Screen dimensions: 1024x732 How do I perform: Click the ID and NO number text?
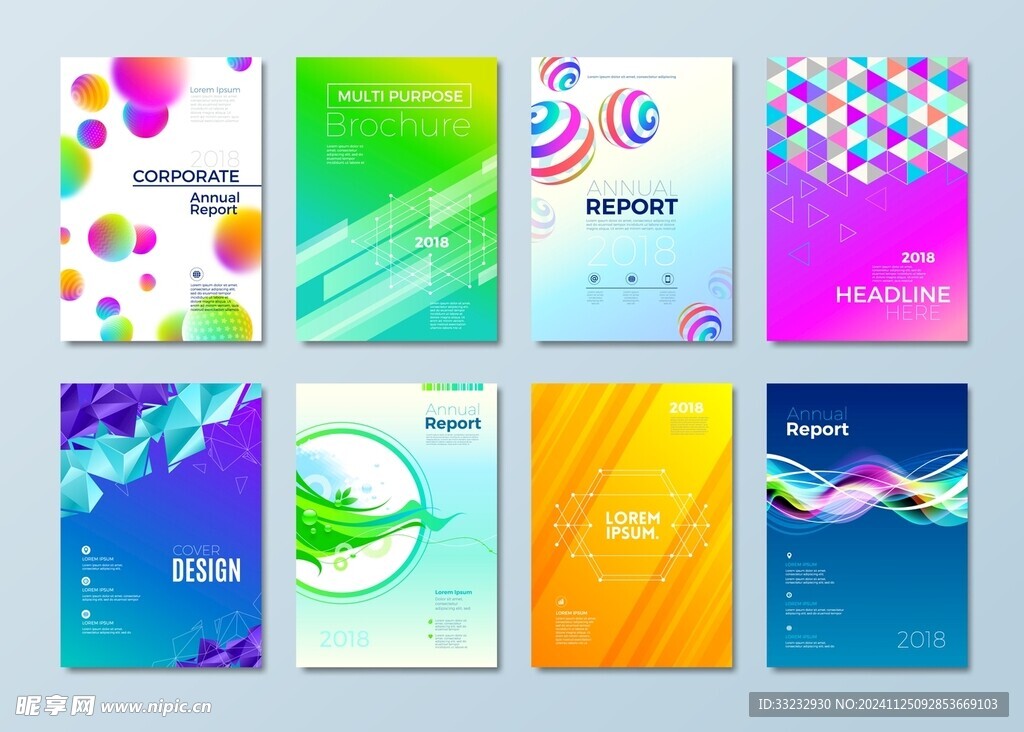(876, 705)
